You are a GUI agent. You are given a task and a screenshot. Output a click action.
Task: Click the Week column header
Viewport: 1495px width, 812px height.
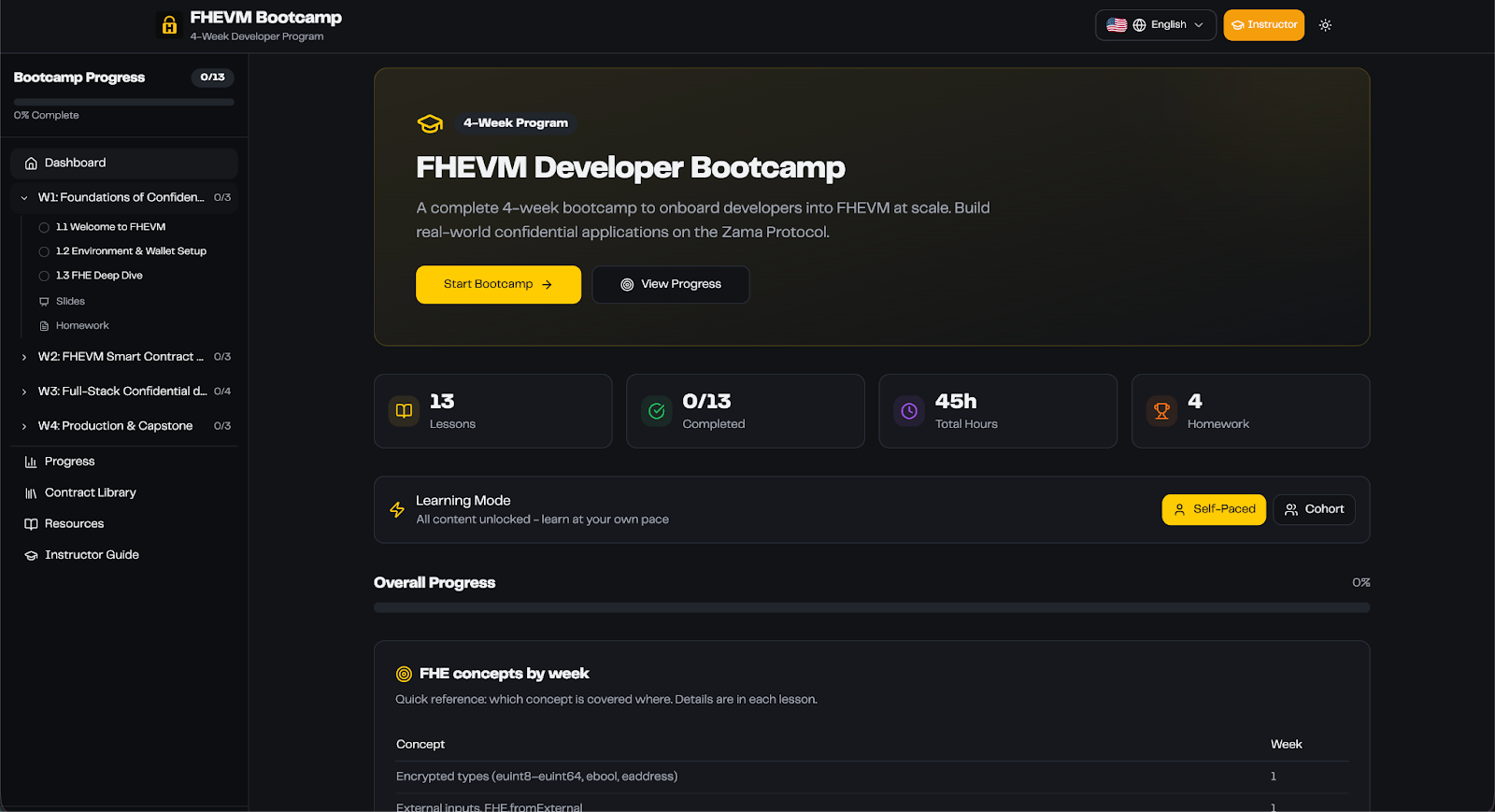(1287, 745)
